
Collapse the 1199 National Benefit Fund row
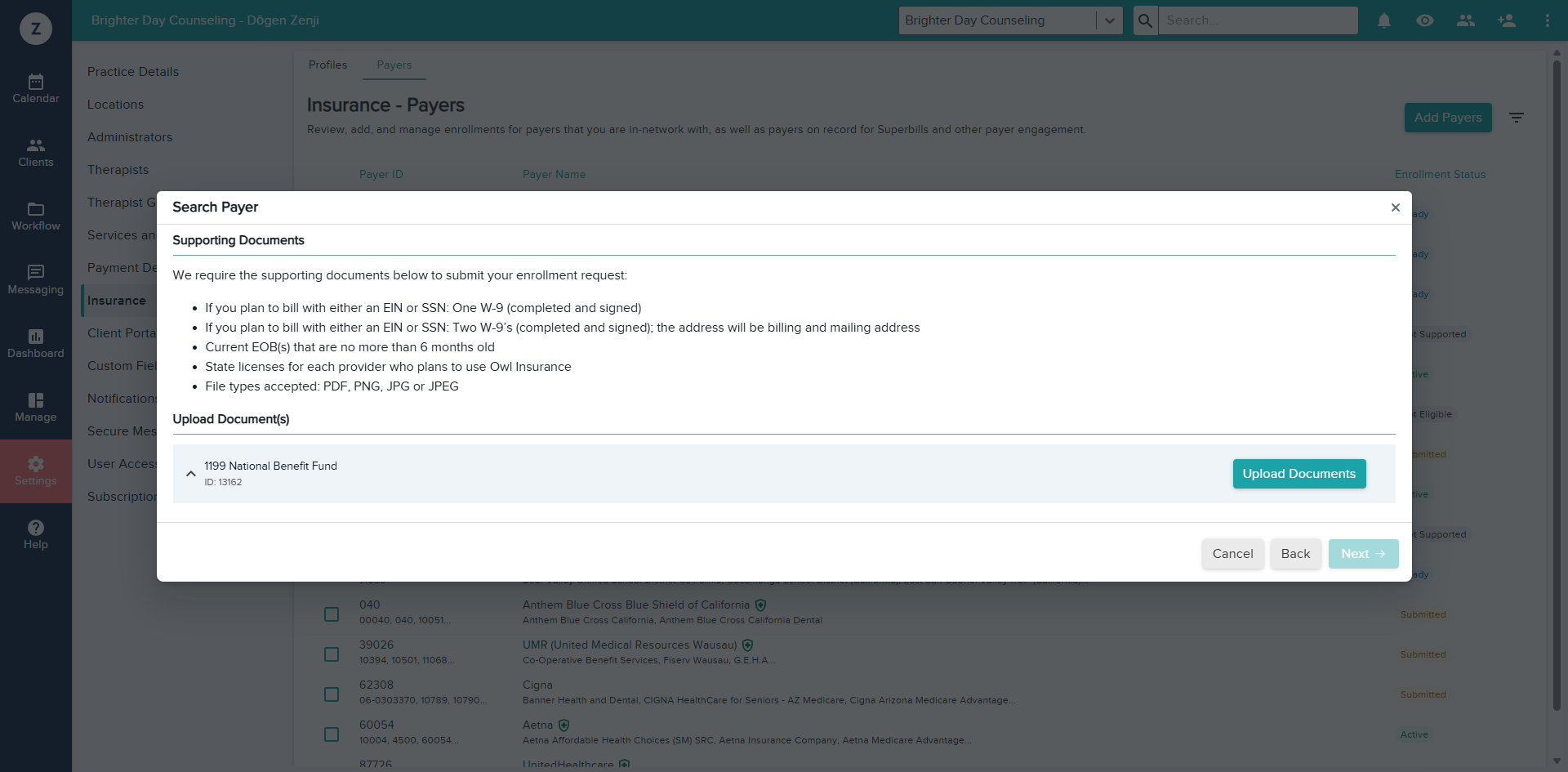point(191,474)
